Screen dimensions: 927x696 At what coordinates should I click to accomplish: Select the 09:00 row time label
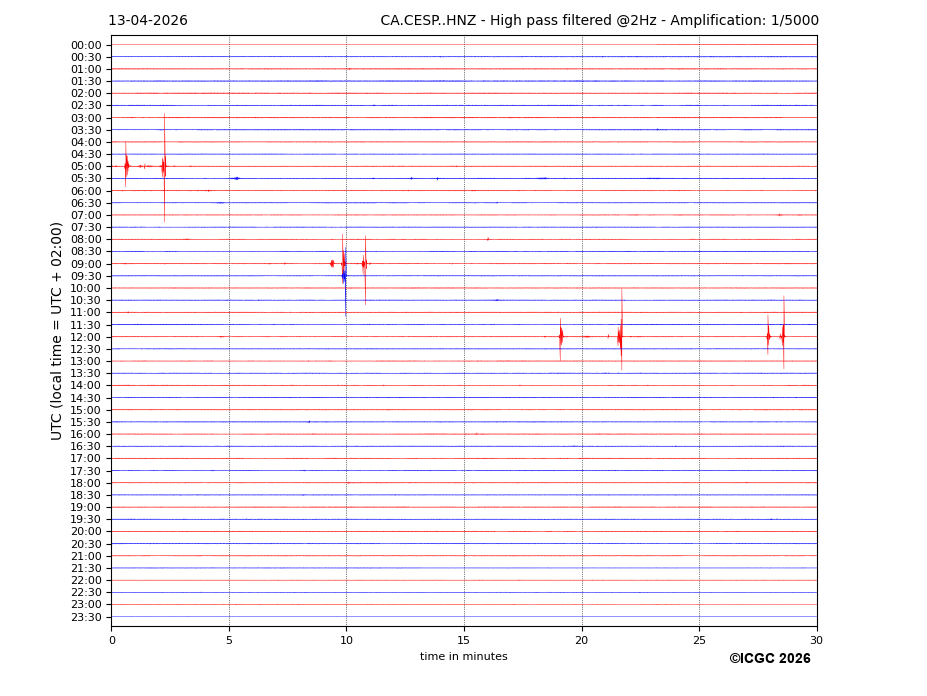[86, 264]
